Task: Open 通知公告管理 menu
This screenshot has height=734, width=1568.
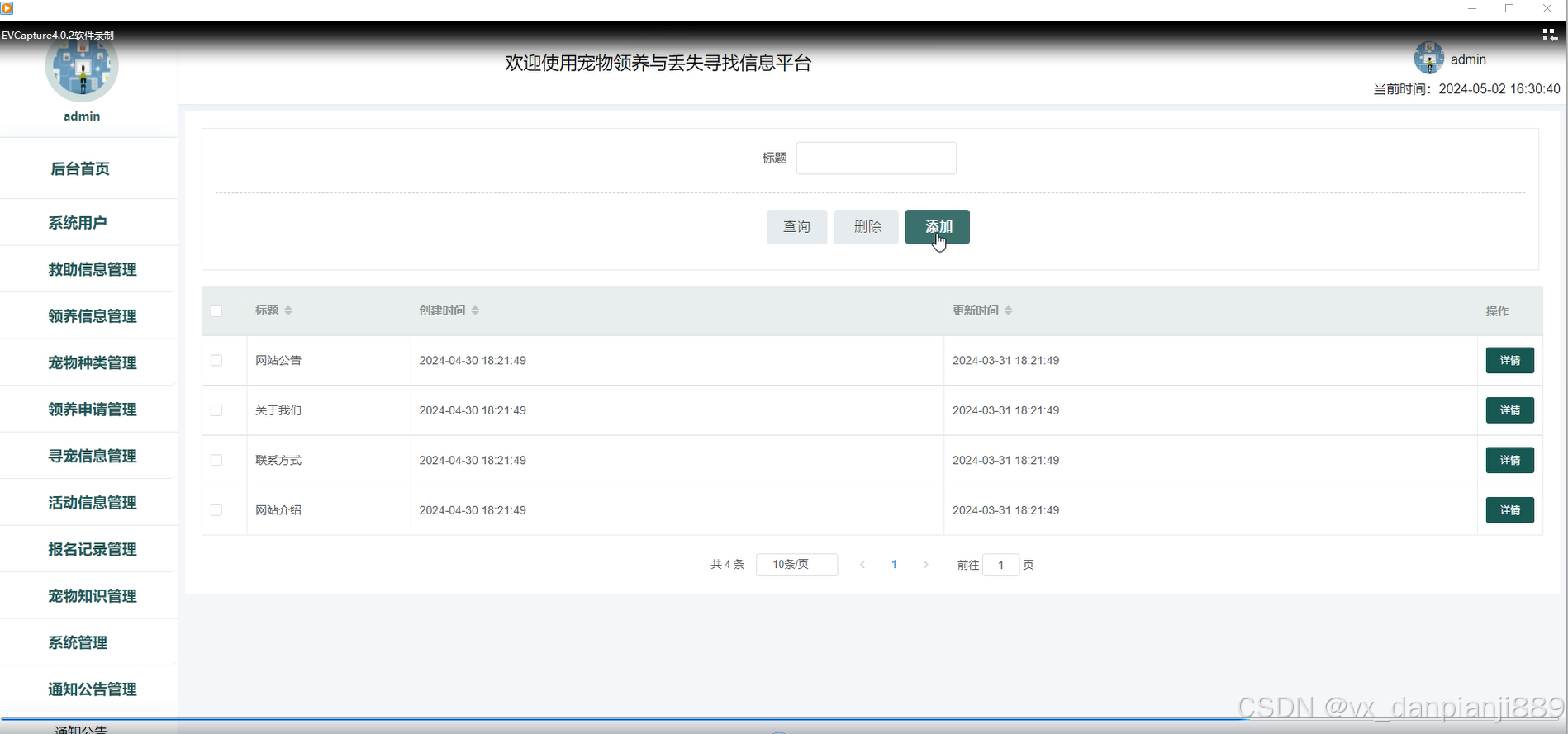Action: [x=88, y=689]
